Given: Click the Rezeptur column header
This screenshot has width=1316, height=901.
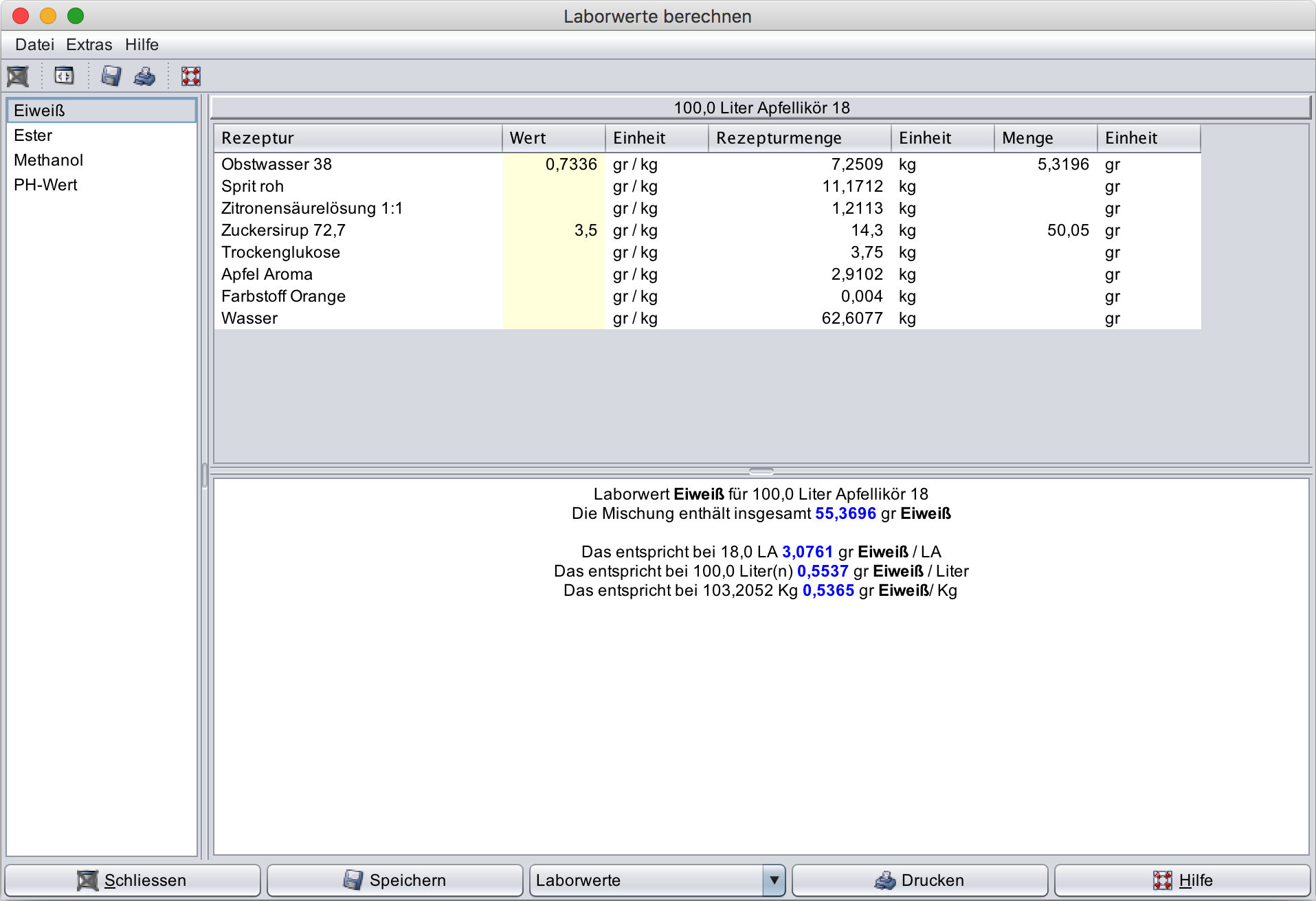Looking at the screenshot, I should pyautogui.click(x=357, y=138).
